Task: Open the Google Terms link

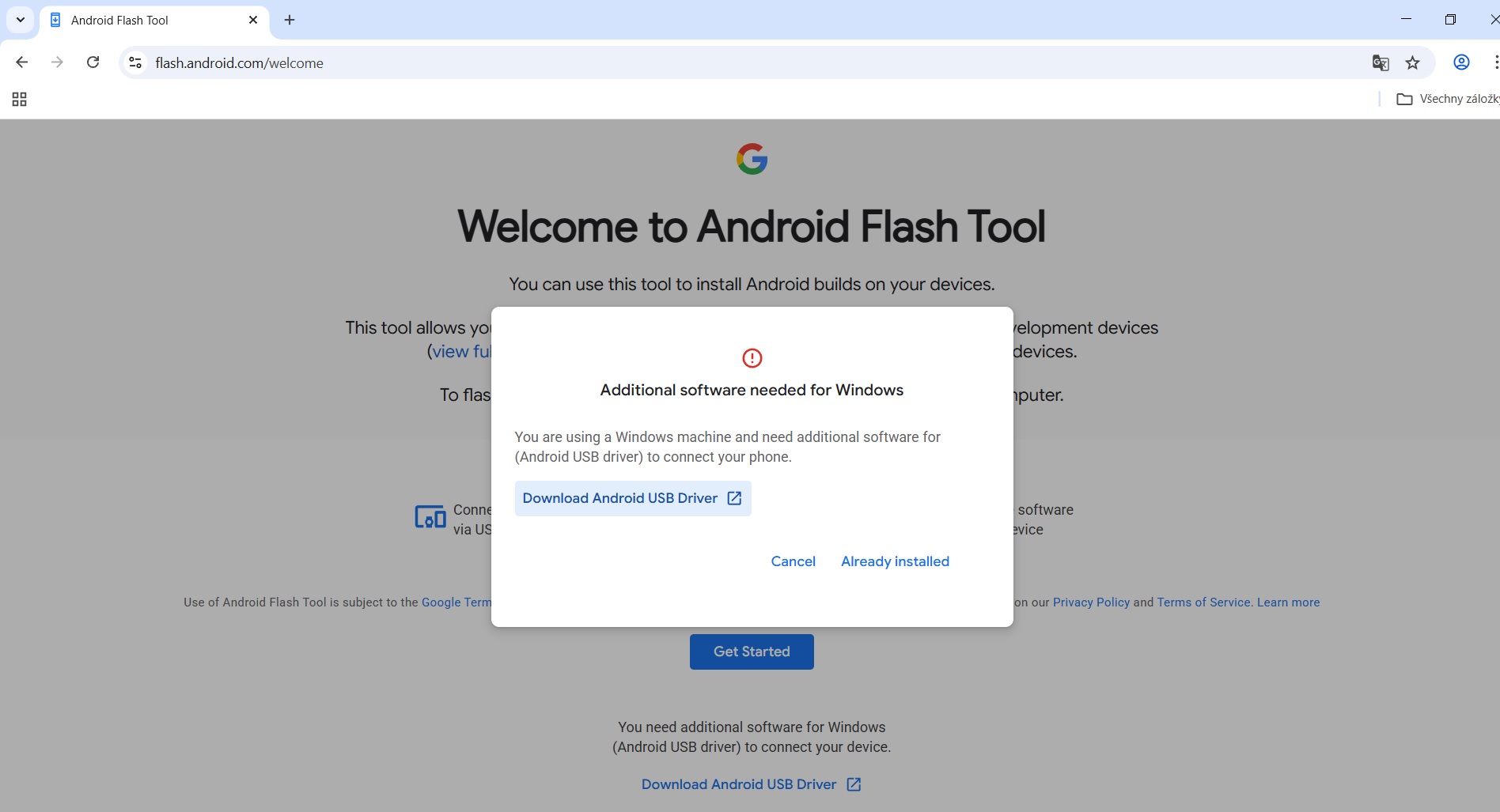Action: 456,602
